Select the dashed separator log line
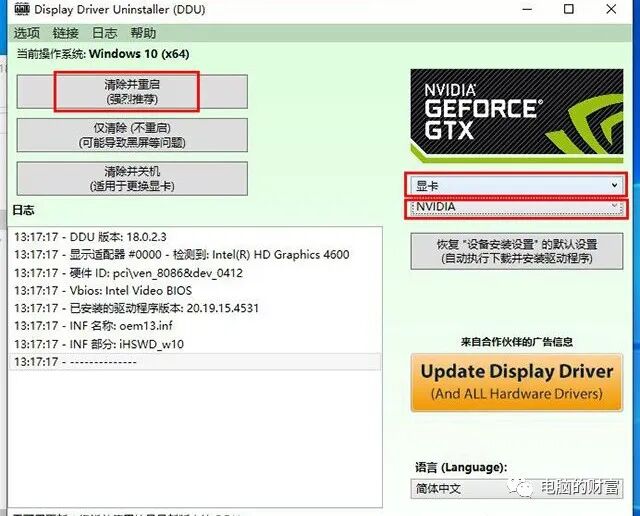The height and width of the screenshot is (516, 640). pos(195,362)
